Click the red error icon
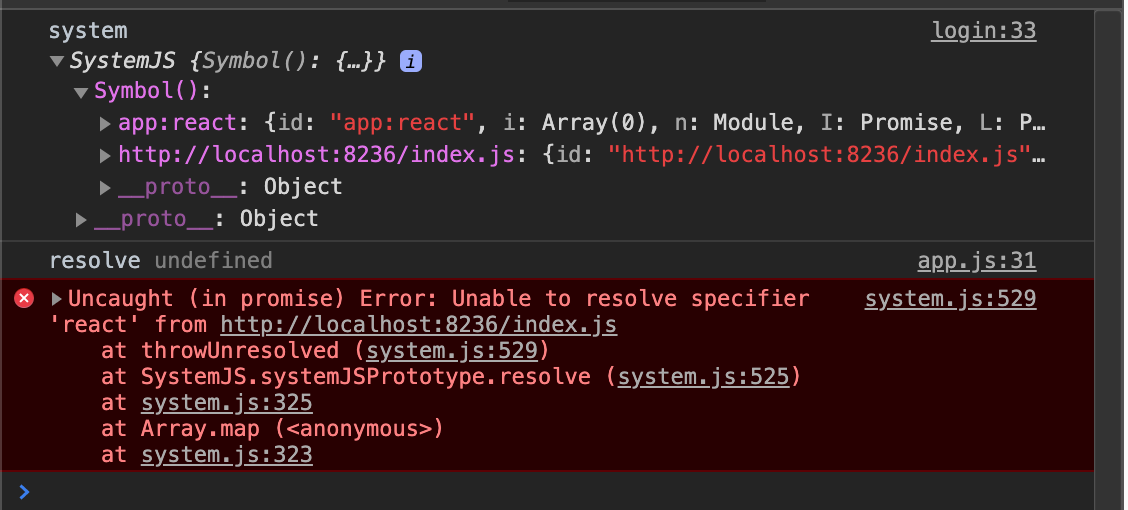The image size is (1128, 510). (x=24, y=298)
